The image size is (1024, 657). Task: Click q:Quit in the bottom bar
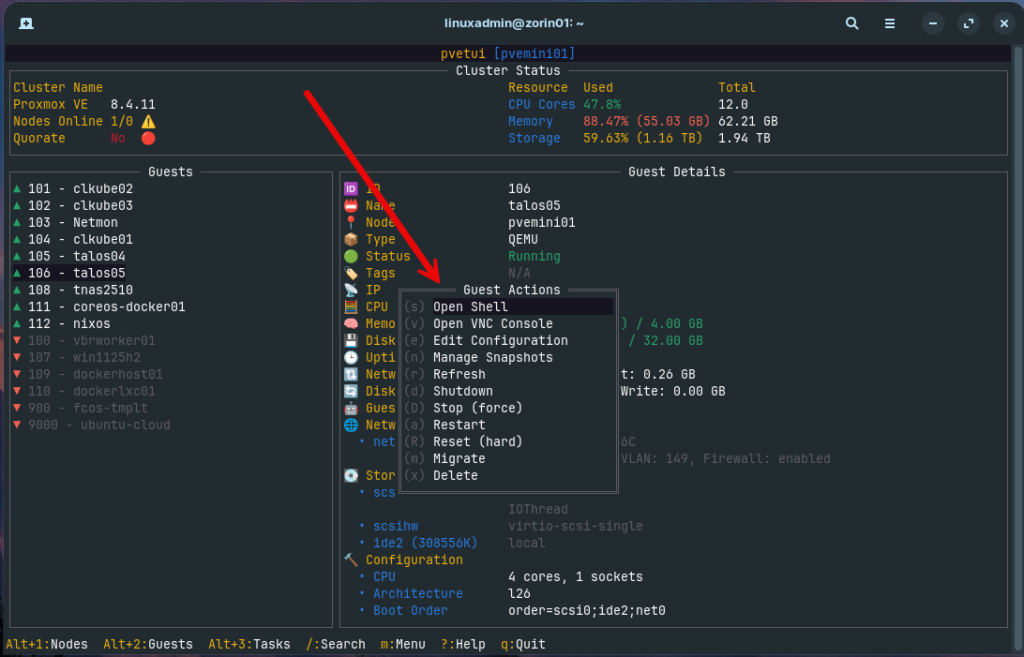point(521,644)
